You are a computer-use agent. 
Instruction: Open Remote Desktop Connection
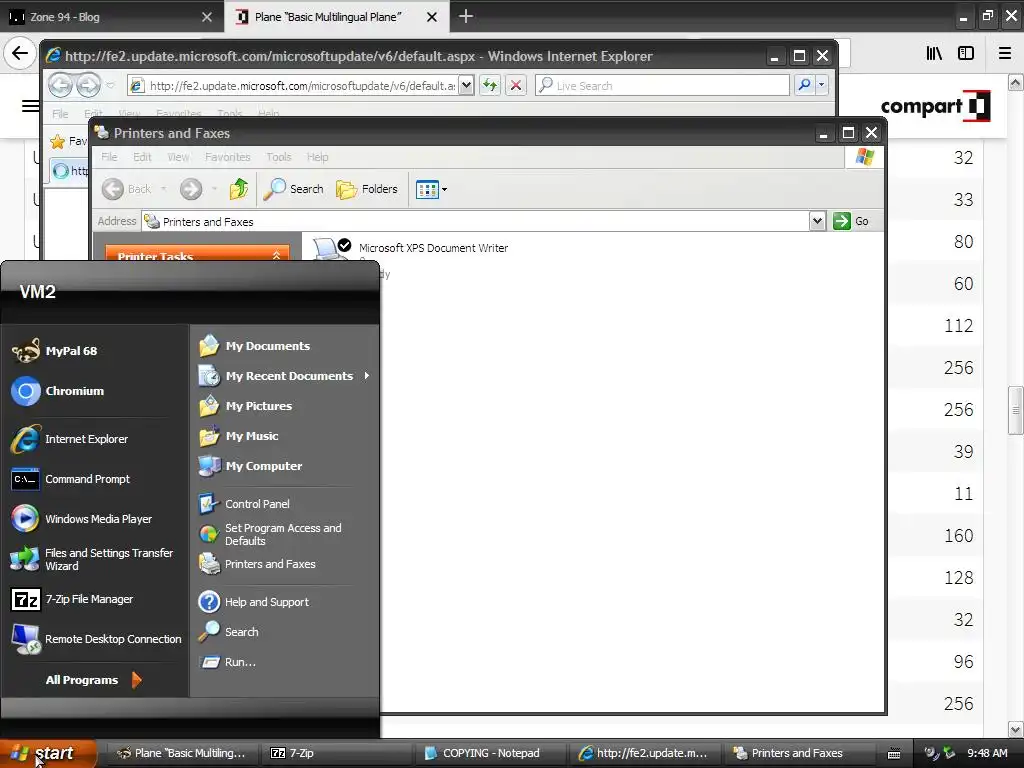[97, 639]
